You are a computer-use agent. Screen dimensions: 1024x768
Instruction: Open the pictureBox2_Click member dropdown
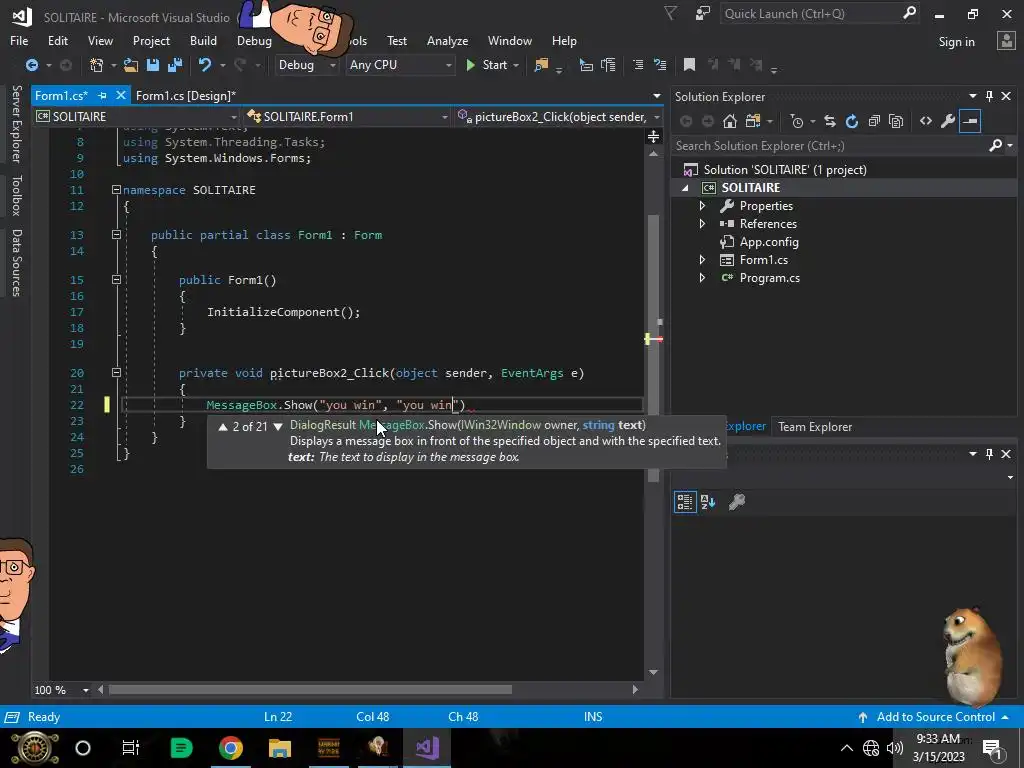558,116
